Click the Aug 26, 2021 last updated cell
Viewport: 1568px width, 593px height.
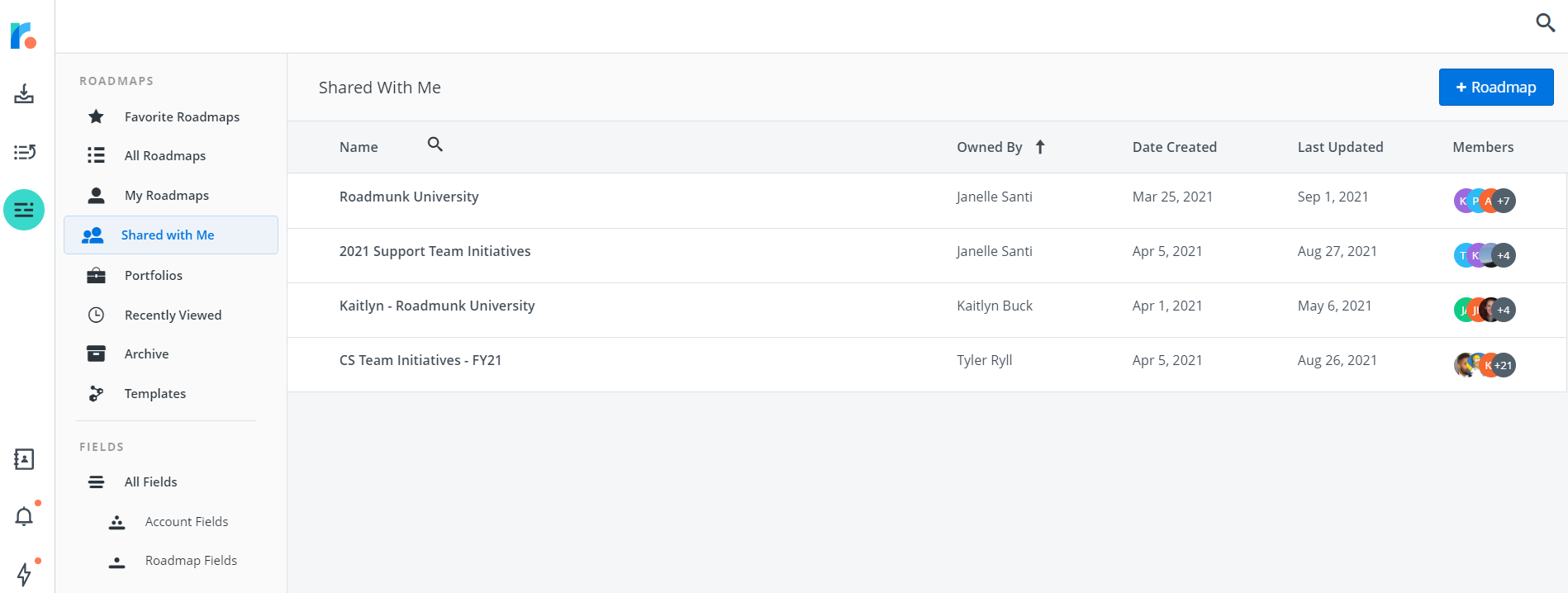[x=1337, y=360]
